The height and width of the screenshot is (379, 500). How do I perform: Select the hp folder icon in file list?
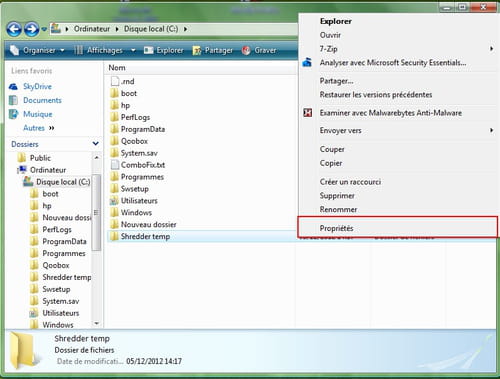pos(115,105)
